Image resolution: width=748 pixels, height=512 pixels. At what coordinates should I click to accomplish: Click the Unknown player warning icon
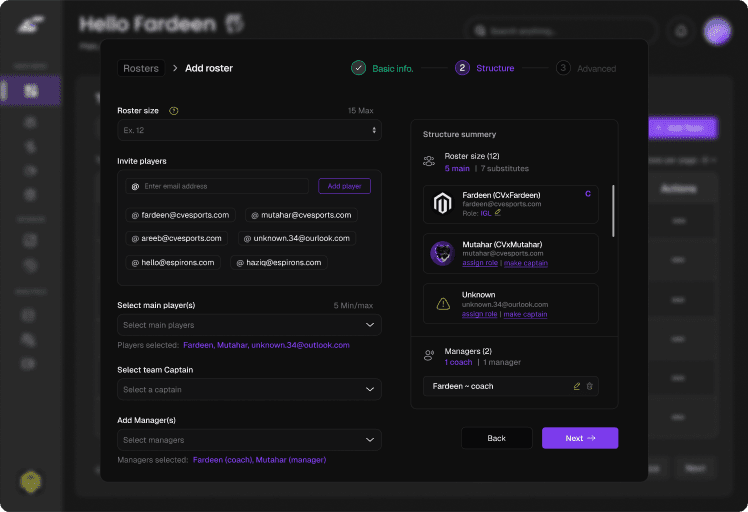[442, 304]
